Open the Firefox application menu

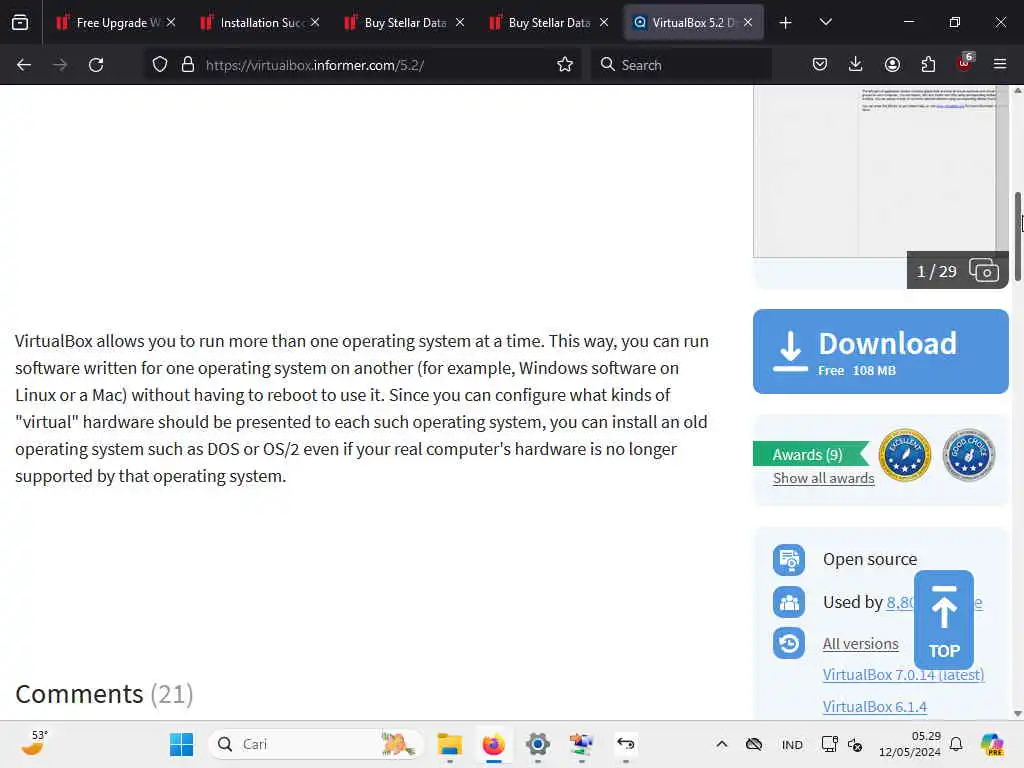(1000, 64)
